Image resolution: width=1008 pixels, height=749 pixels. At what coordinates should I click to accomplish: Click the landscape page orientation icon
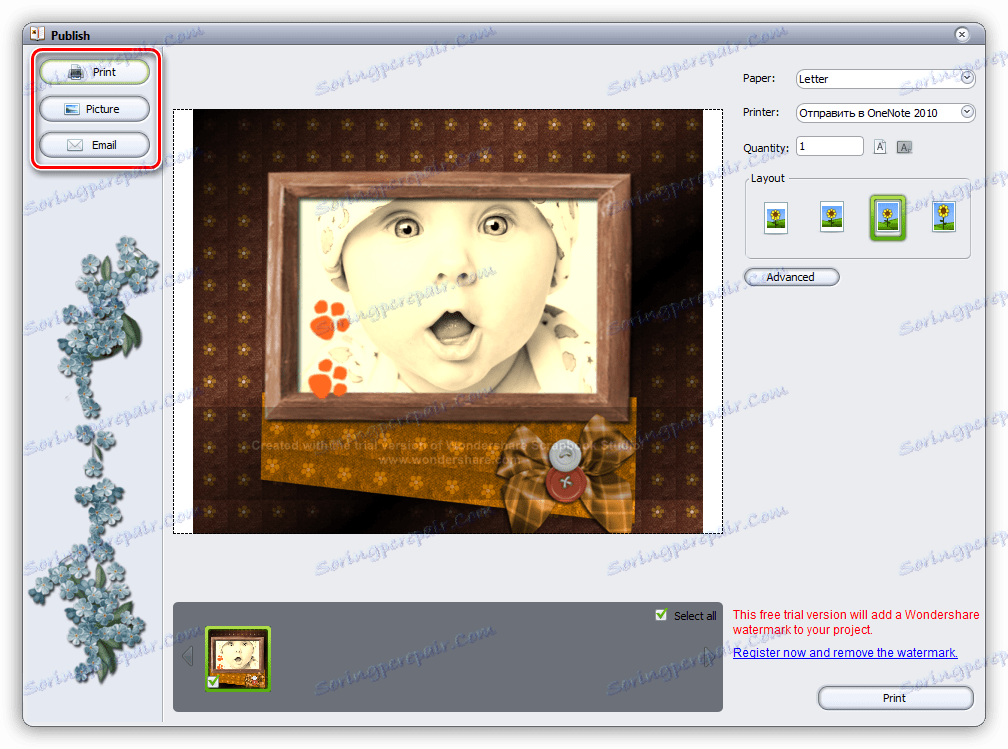[903, 147]
